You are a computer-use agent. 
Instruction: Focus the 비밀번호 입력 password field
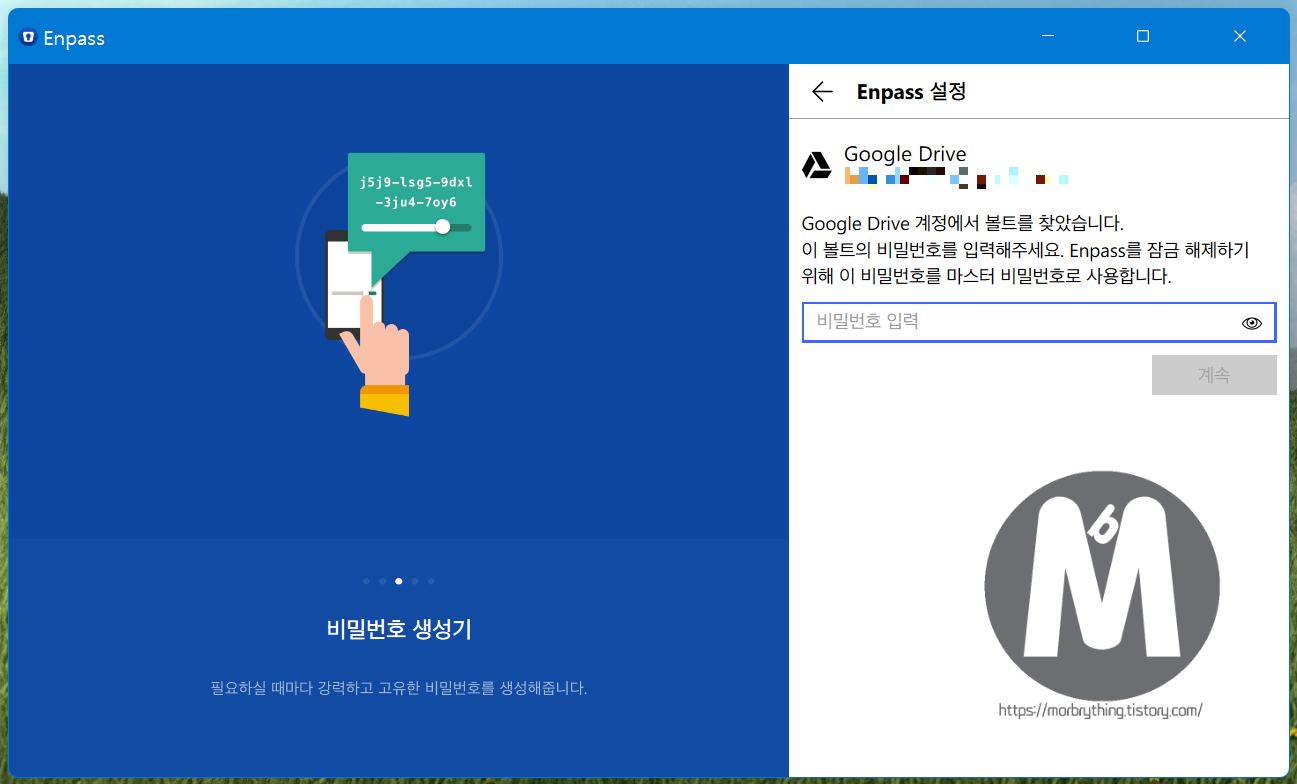[x=1039, y=322]
